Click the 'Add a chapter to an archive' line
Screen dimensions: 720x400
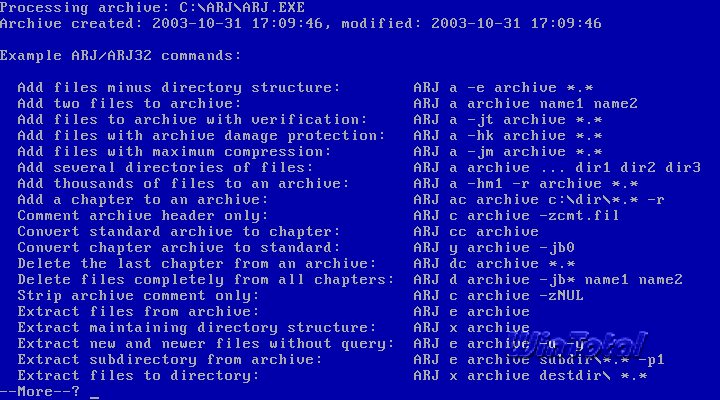[x=141, y=199]
